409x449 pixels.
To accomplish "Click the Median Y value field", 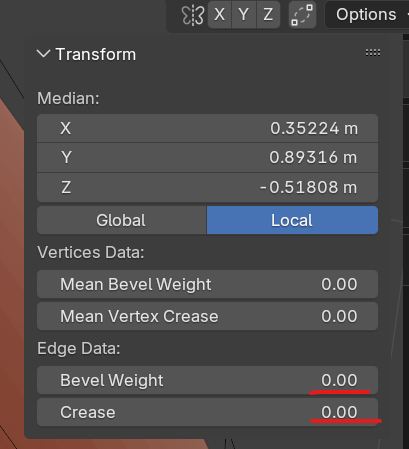I will (x=207, y=158).
